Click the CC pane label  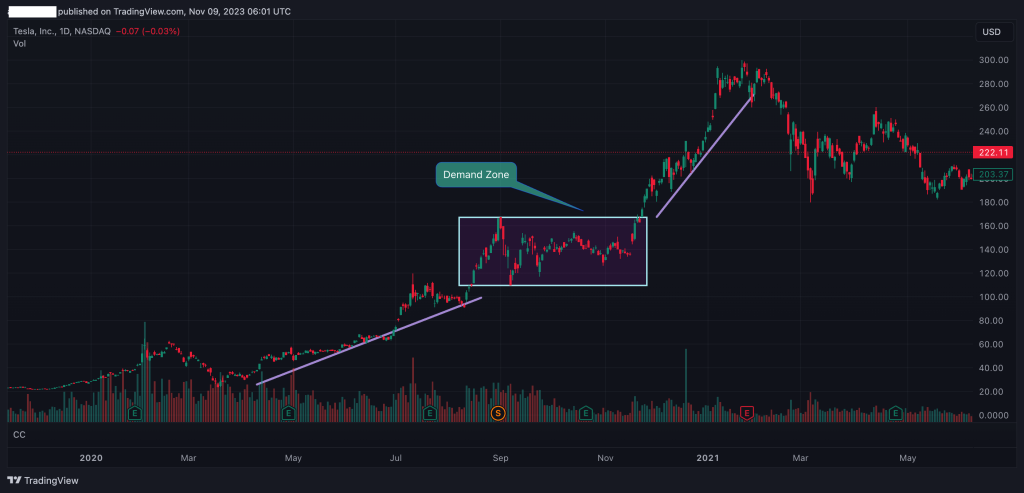[19, 435]
